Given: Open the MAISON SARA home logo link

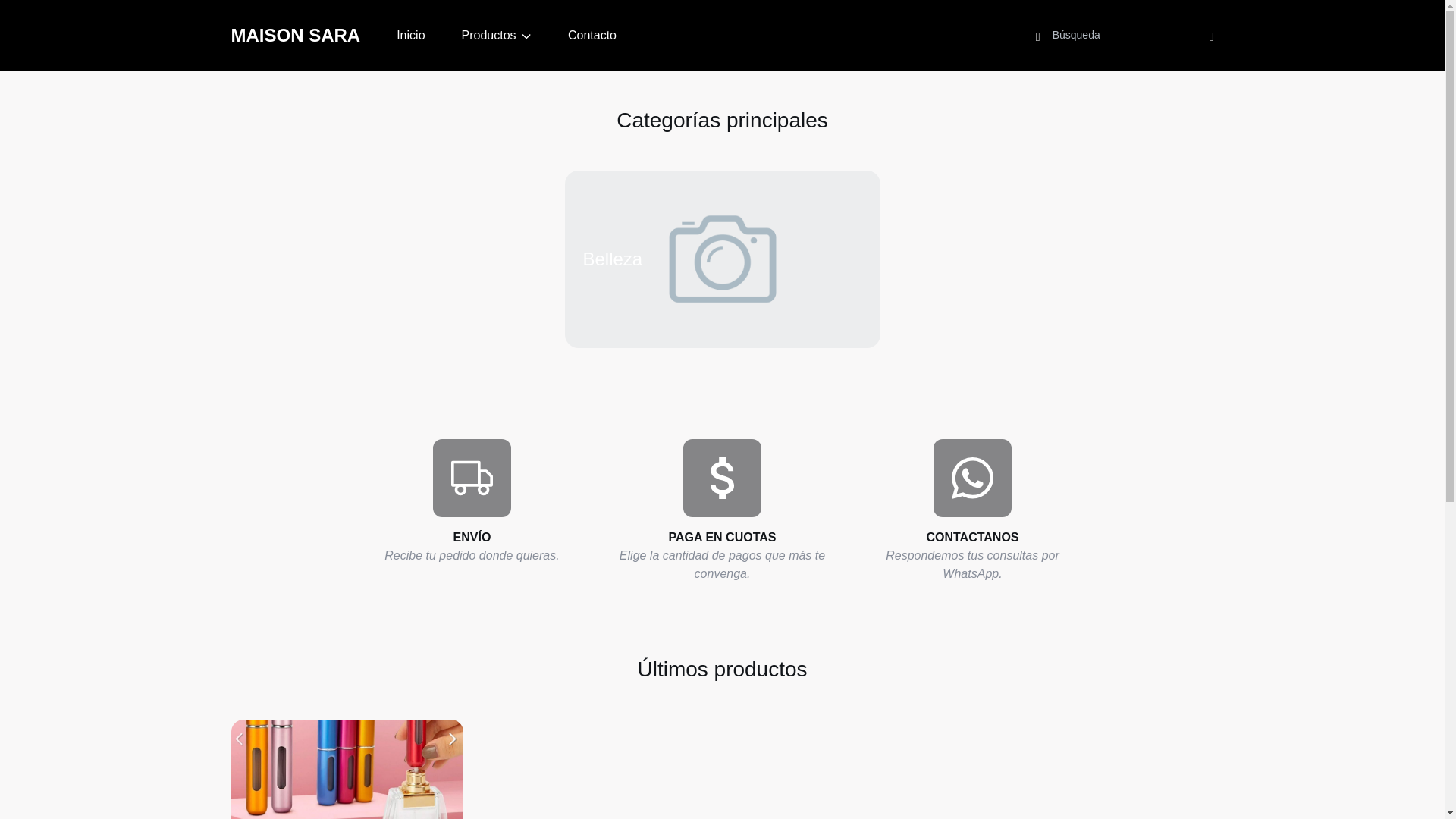Looking at the screenshot, I should pos(295,36).
